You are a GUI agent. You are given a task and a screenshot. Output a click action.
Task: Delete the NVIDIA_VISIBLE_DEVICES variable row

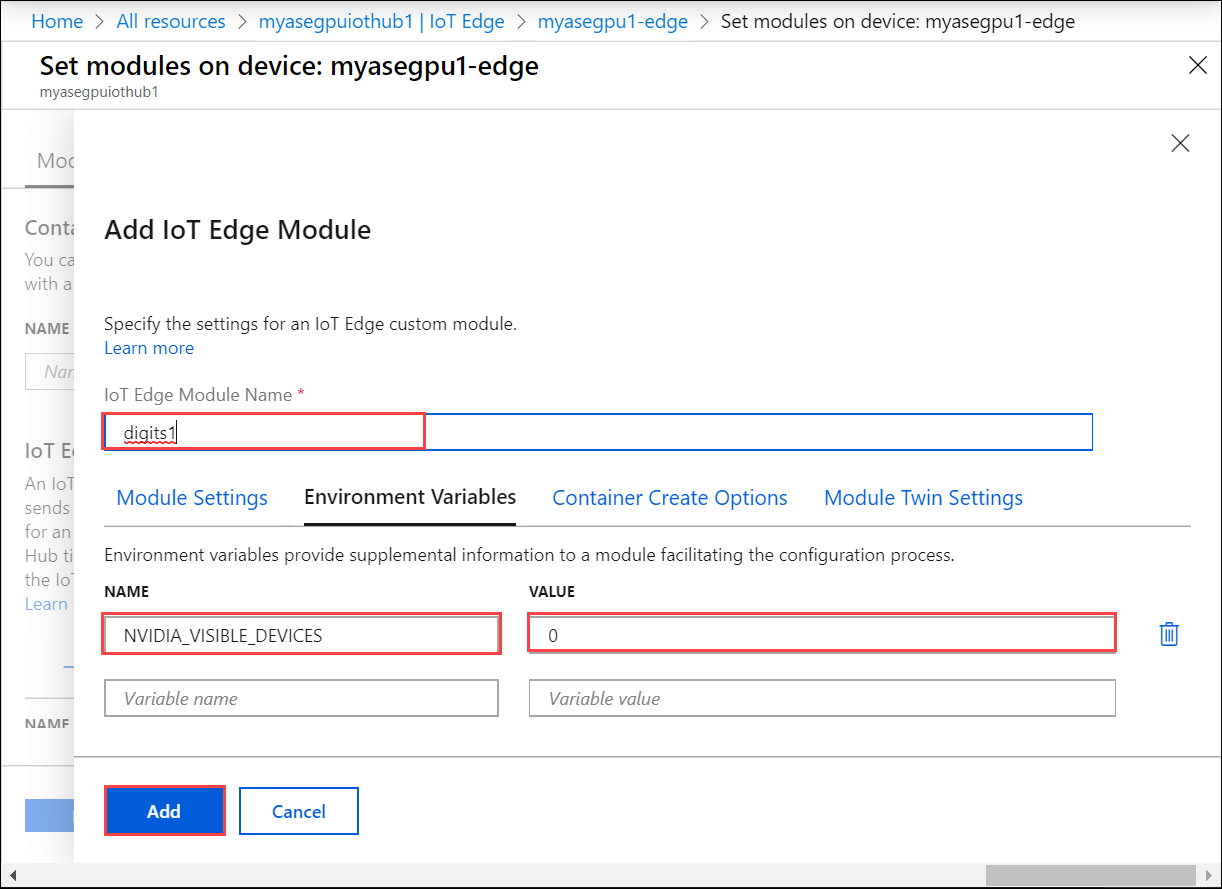[x=1169, y=633]
